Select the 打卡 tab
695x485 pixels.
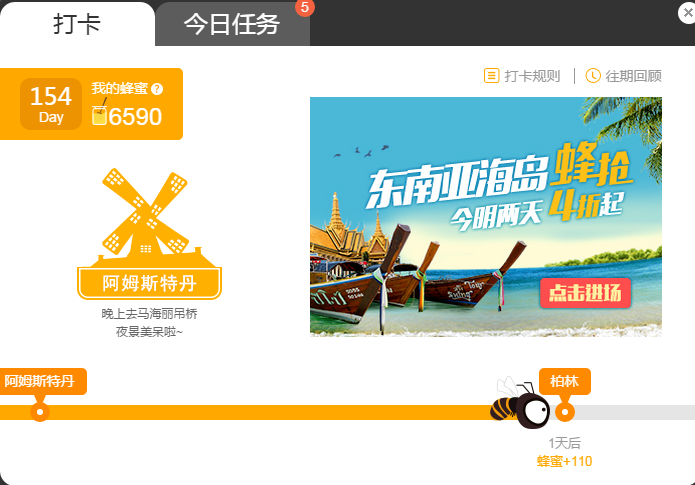point(77,24)
